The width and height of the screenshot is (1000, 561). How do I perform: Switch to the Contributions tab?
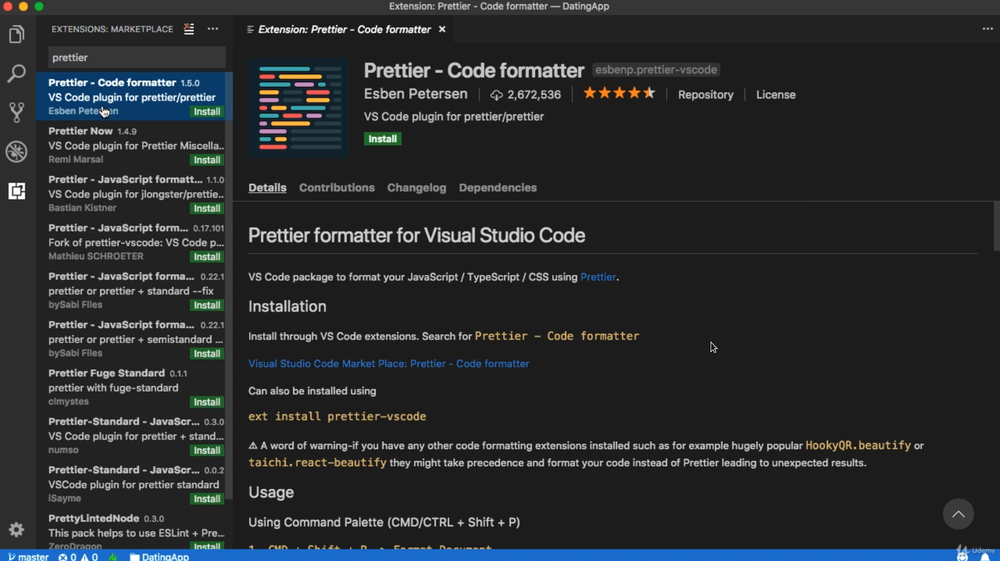coord(336,188)
